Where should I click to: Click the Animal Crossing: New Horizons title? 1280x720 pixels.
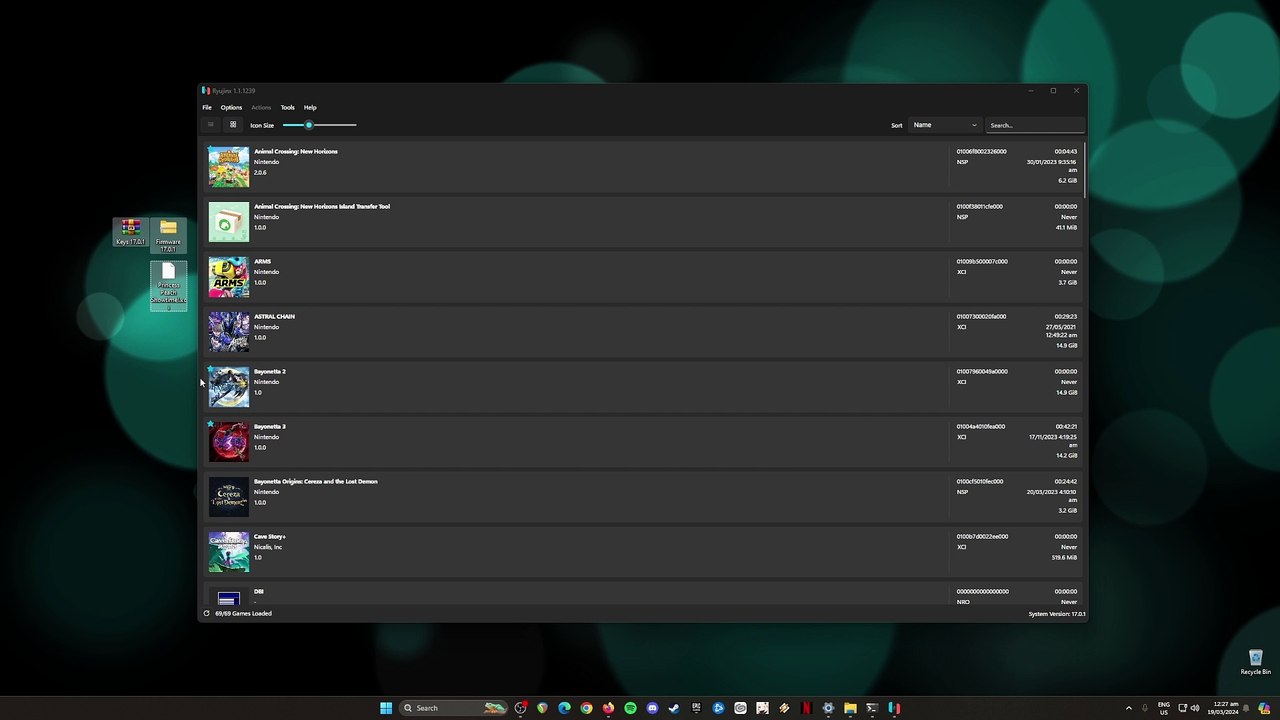point(296,152)
